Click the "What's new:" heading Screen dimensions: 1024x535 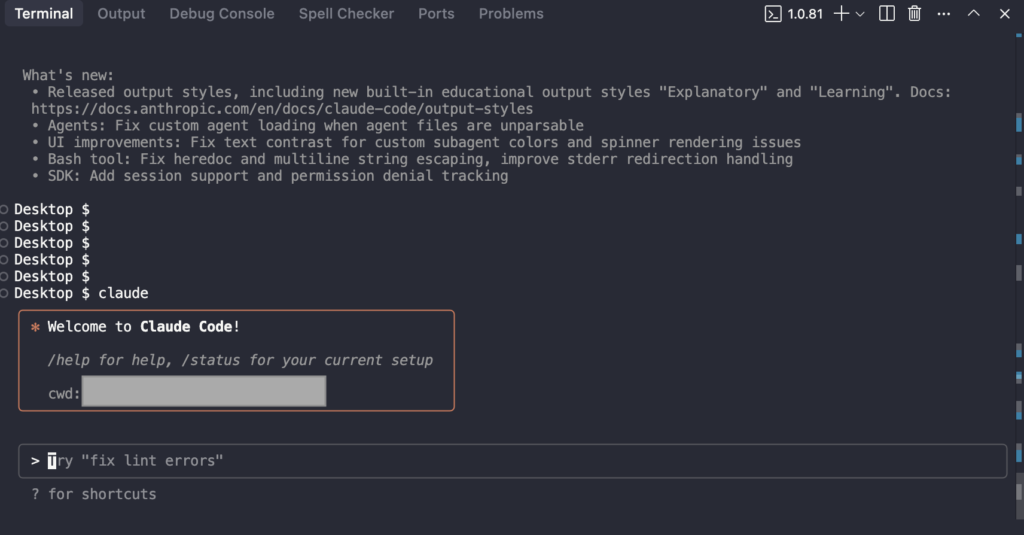tap(68, 76)
